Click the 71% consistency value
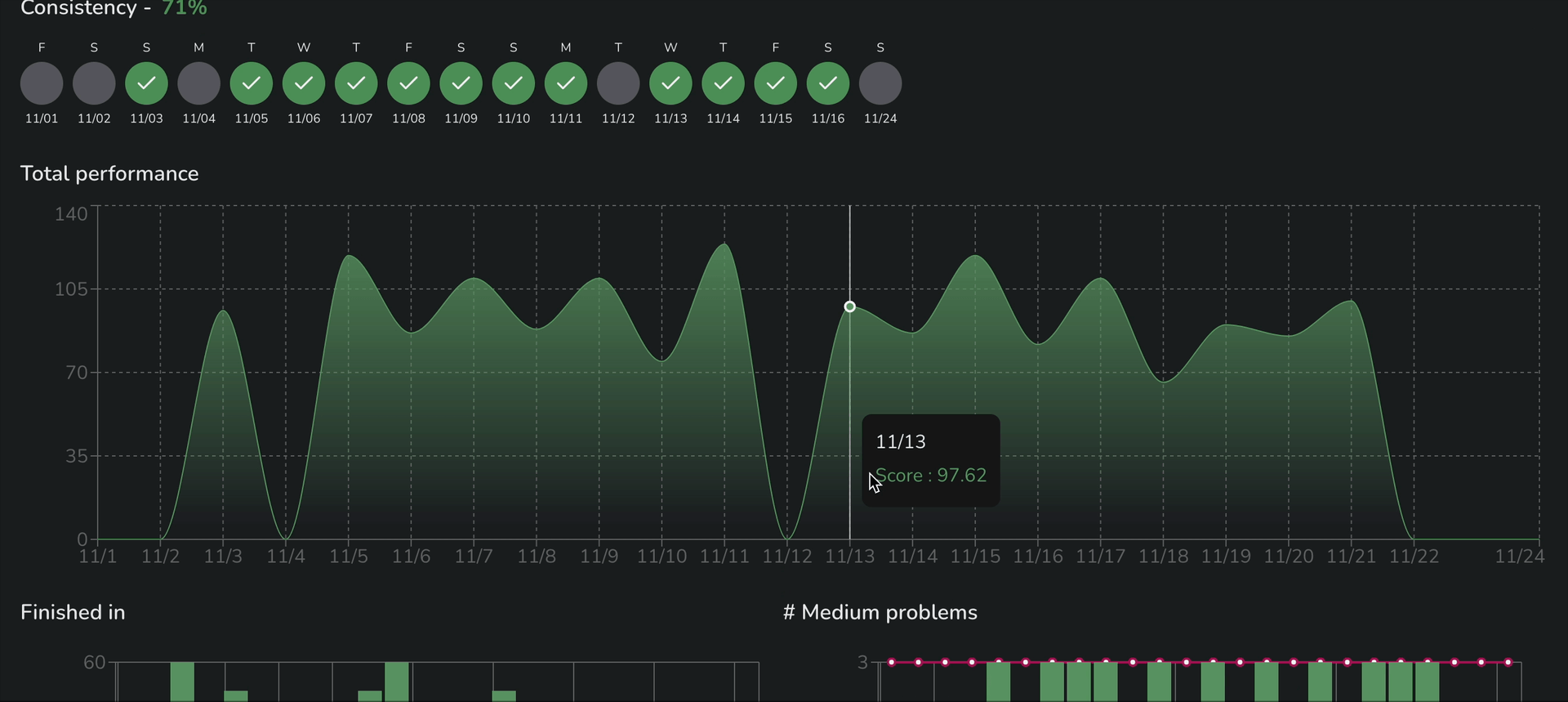Viewport: 1568px width, 702px height. pyautogui.click(x=184, y=8)
